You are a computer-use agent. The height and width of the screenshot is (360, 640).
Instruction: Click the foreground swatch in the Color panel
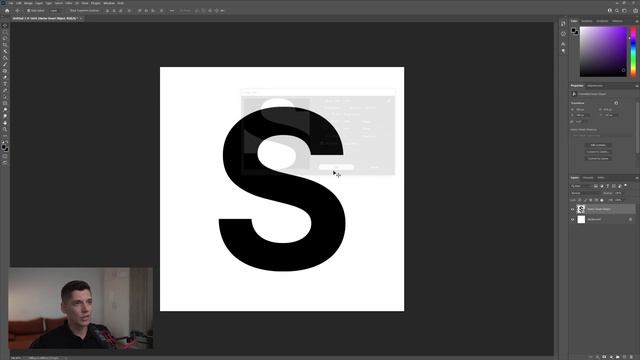[x=573, y=30]
